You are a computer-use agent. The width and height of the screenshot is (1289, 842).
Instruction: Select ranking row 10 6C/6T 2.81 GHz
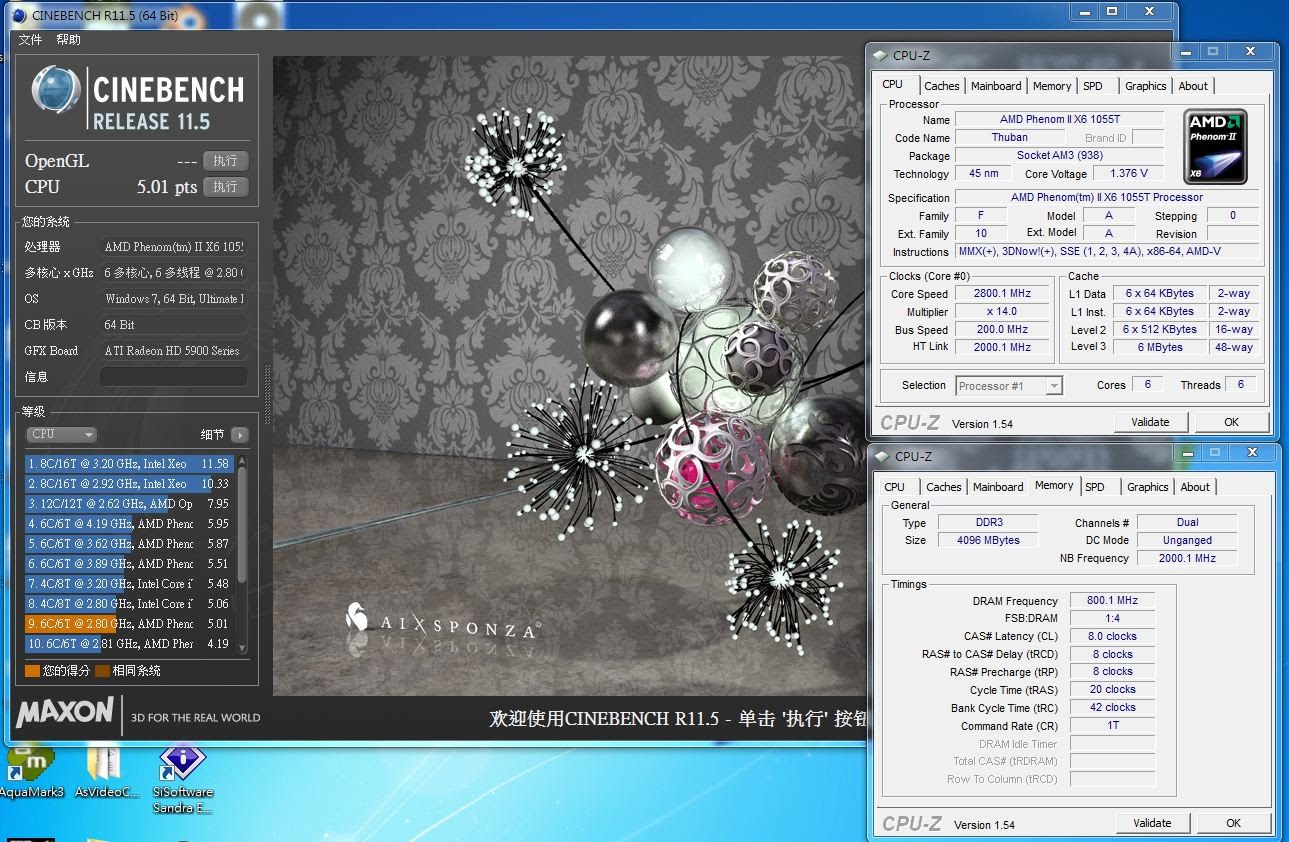tap(129, 644)
